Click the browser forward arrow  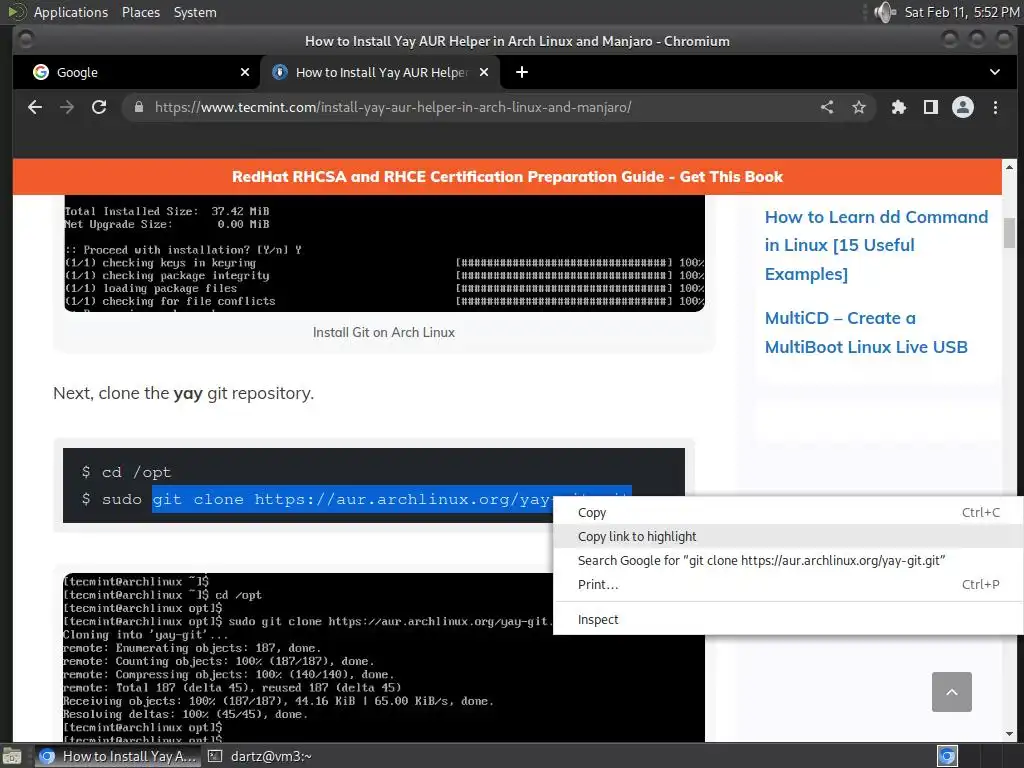tap(67, 107)
